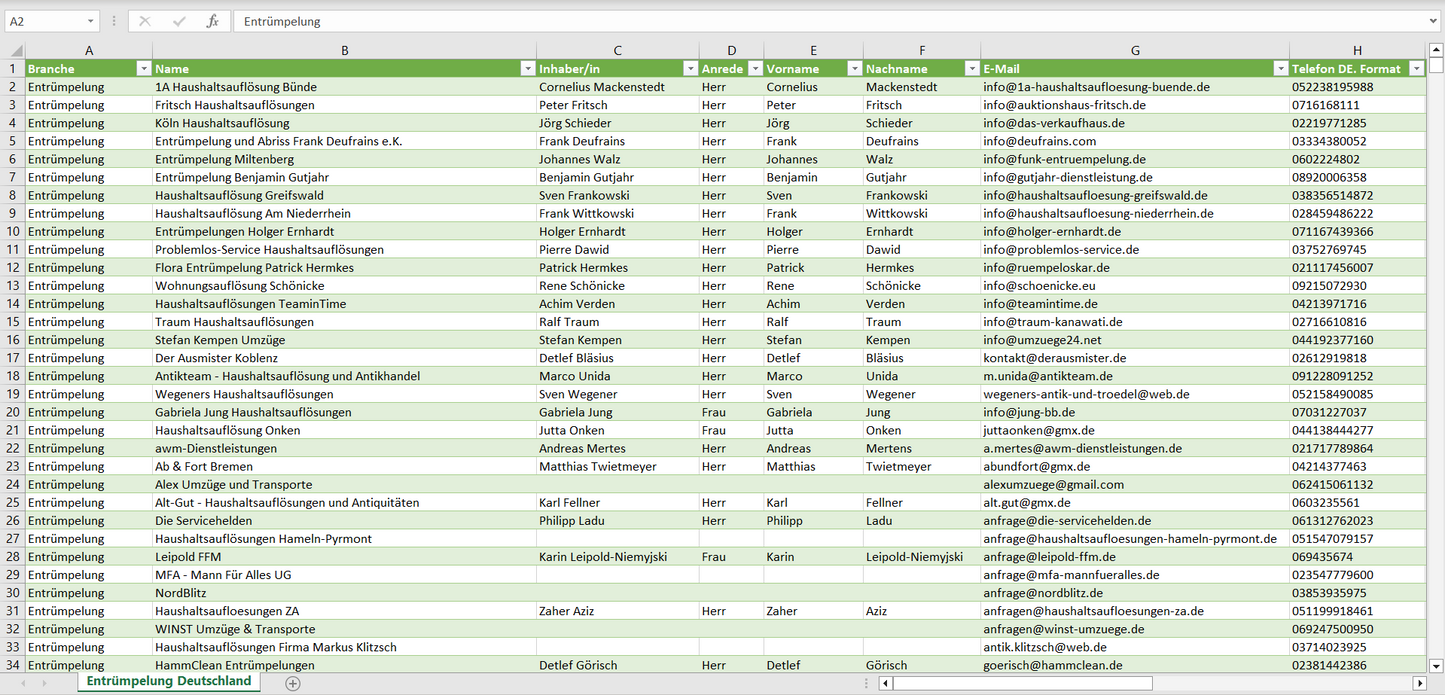Open the Name Box dropdown arrow
This screenshot has height=695, width=1445.
90,21
